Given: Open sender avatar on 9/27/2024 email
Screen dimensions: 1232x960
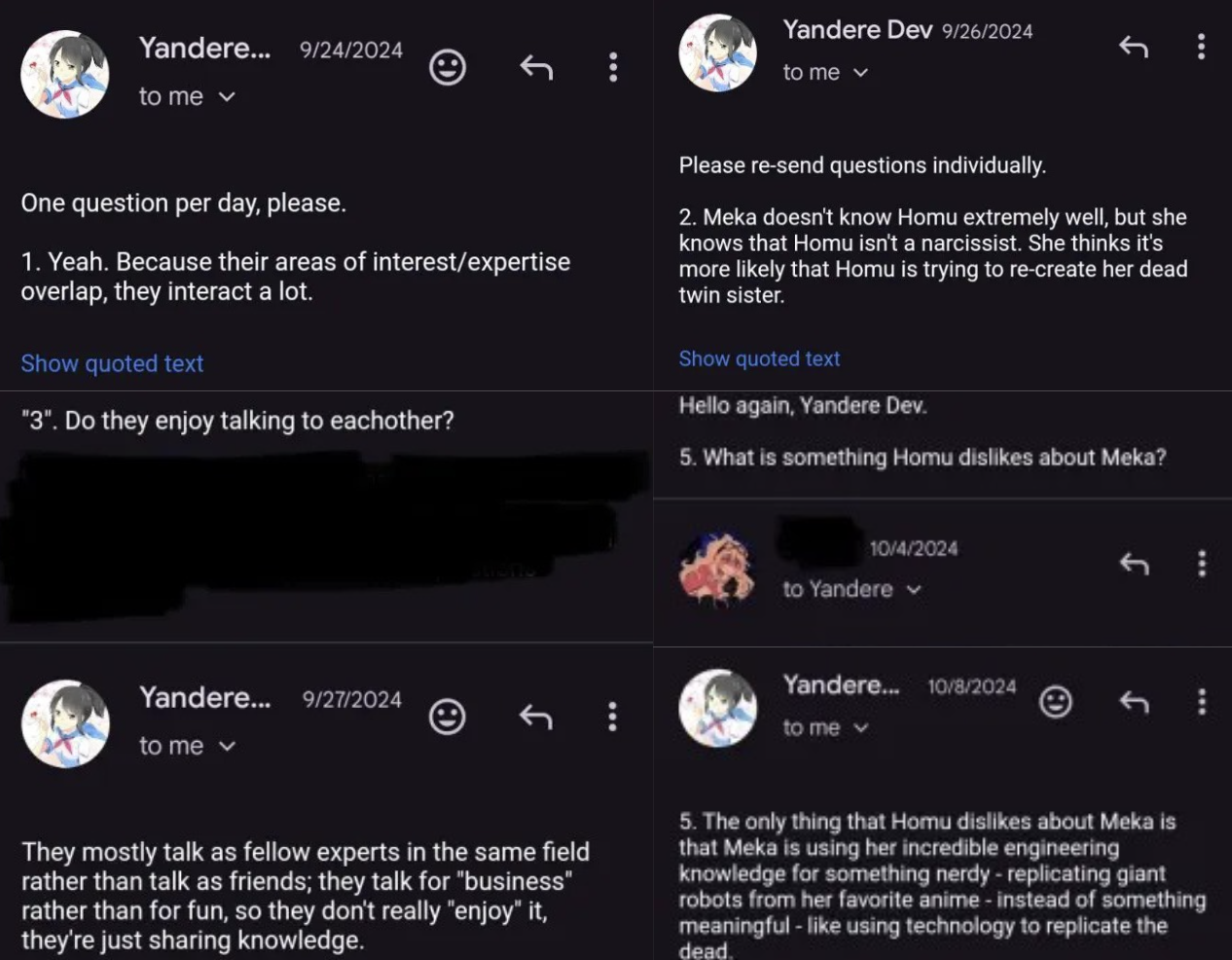Looking at the screenshot, I should 65,723.
